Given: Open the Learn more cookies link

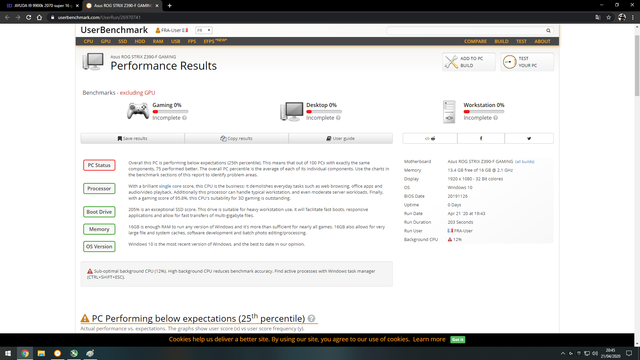Looking at the screenshot, I should (x=429, y=339).
